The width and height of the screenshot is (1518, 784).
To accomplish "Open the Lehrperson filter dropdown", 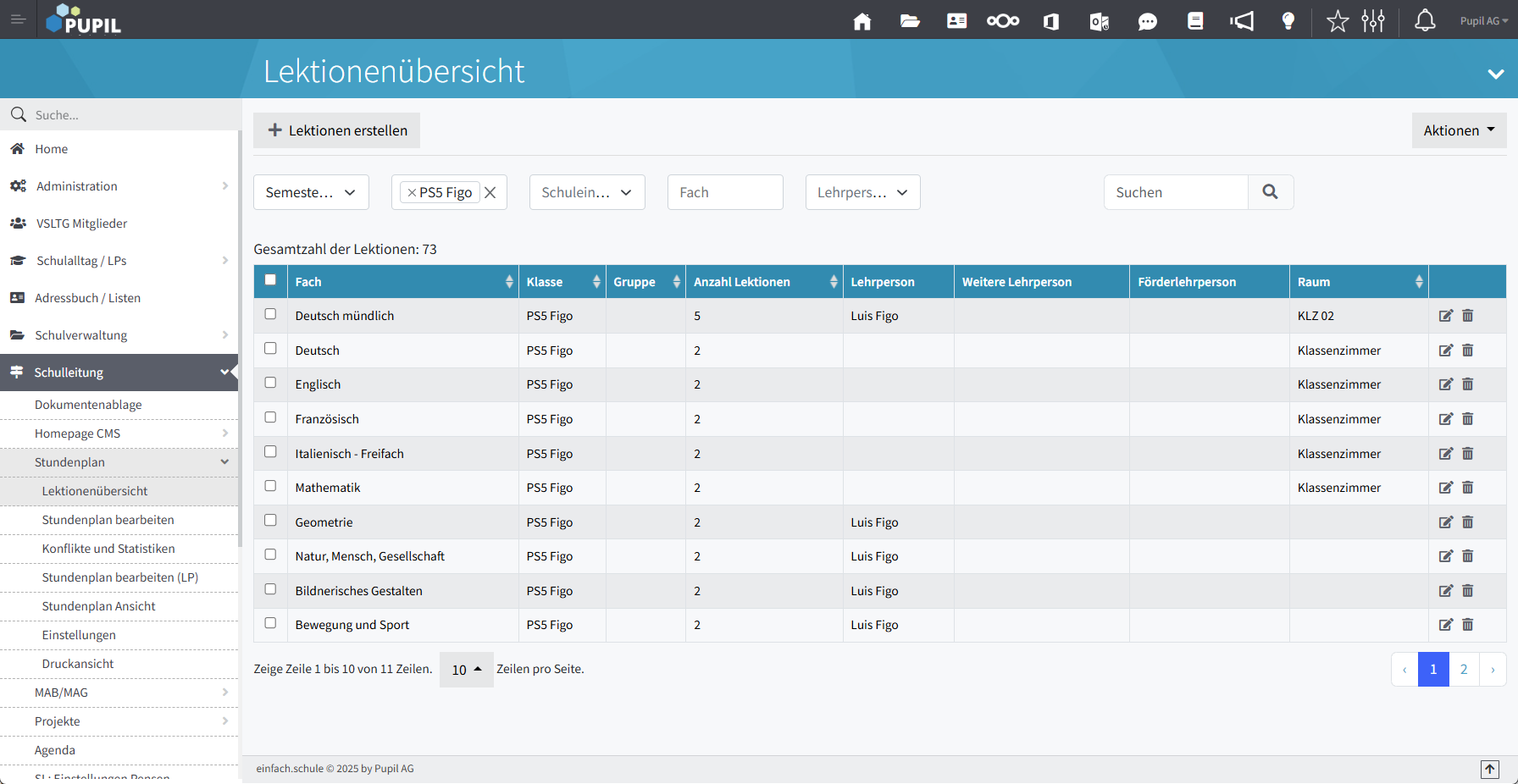I will tap(862, 192).
